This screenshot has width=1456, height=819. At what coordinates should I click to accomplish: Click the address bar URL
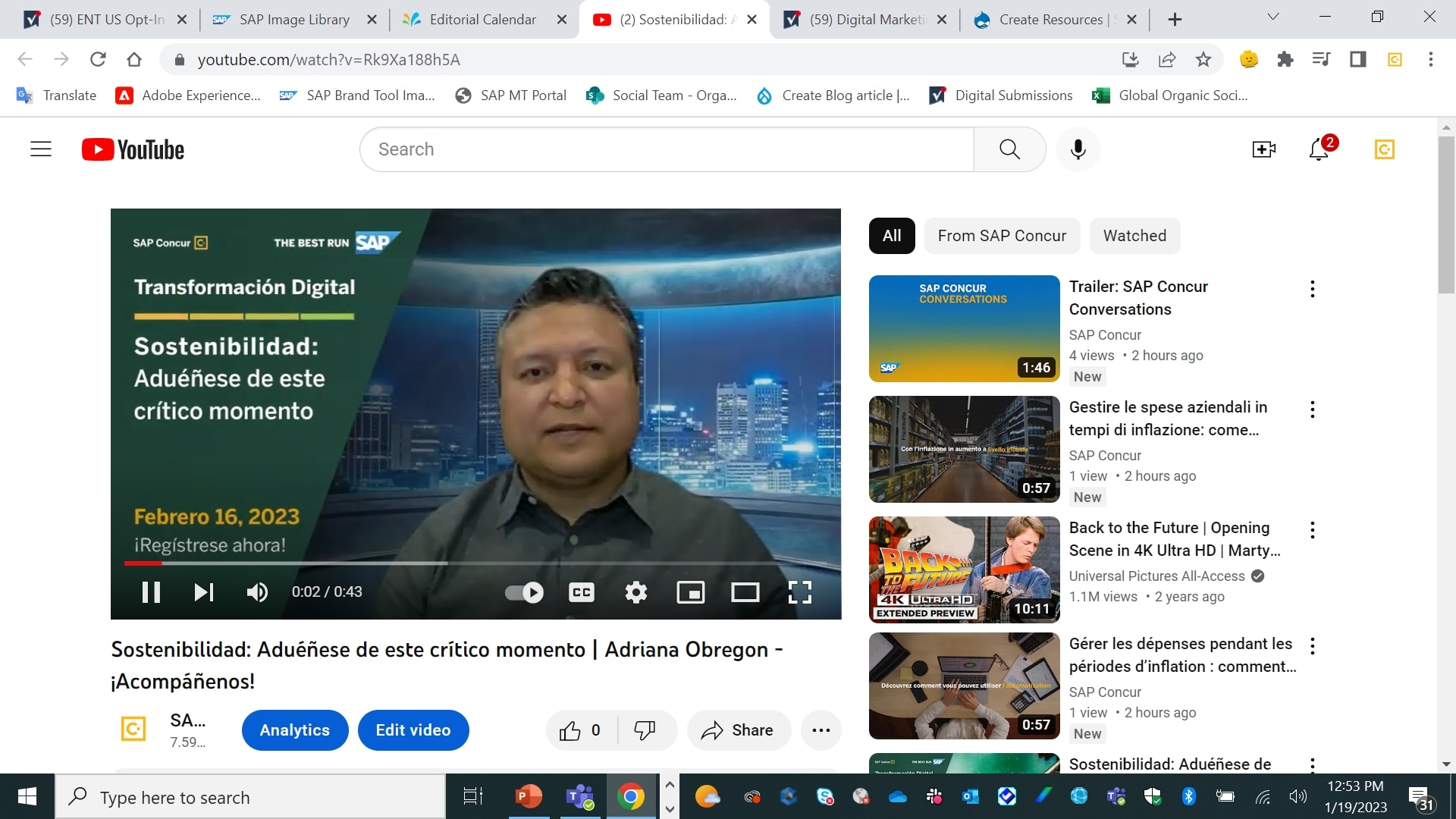click(x=328, y=60)
